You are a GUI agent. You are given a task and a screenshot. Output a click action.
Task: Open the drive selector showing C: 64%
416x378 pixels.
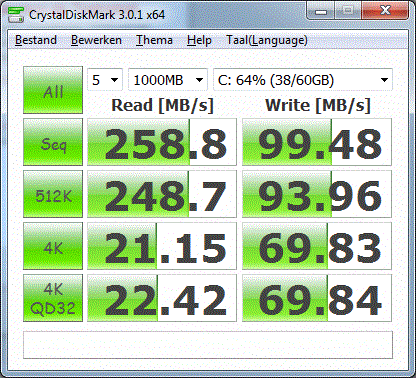click(303, 80)
